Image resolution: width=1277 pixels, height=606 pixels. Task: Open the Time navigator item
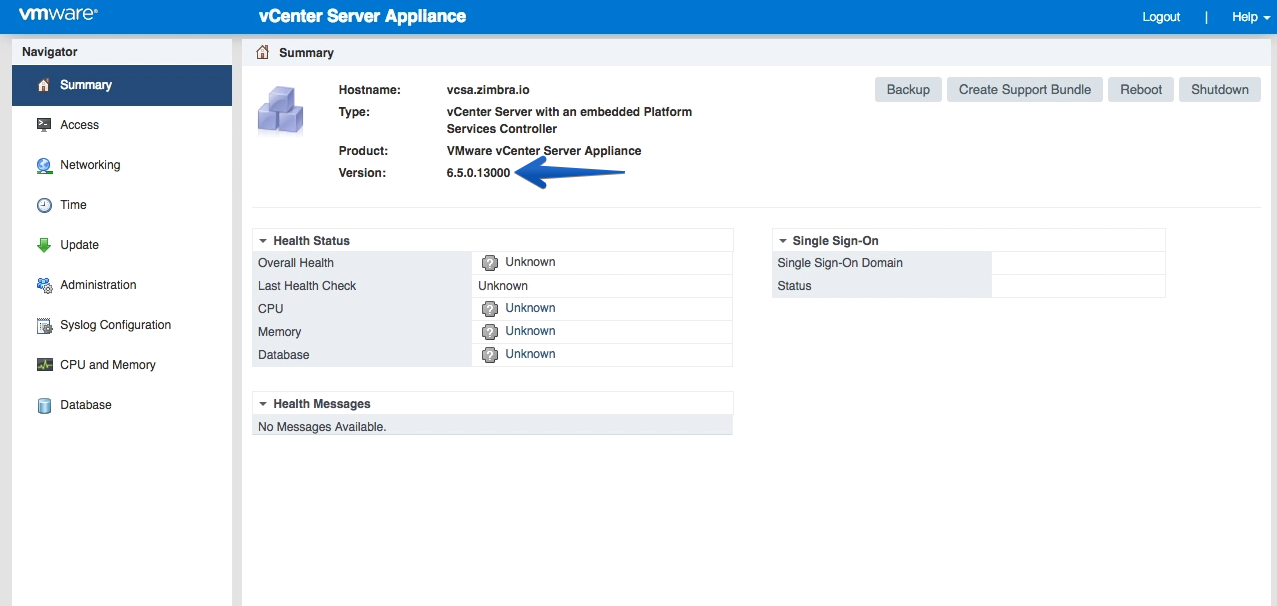coord(122,205)
